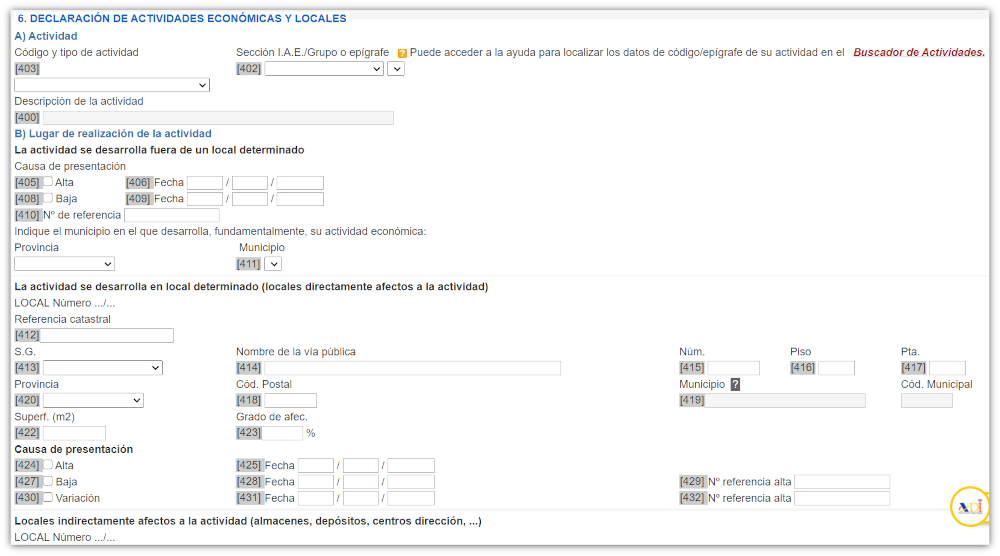Open the Código y tipo de actividad dropdown
This screenshot has width=1000, height=556.
pyautogui.click(x=112, y=85)
